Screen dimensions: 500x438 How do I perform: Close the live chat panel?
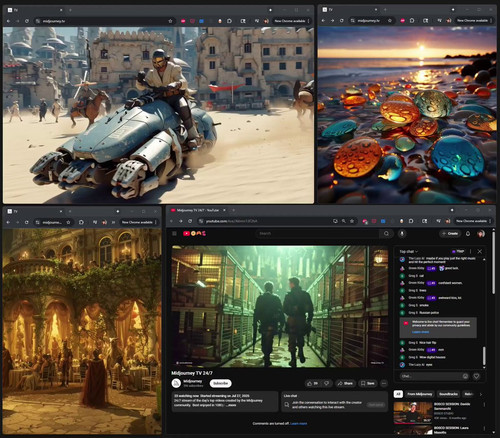tap(480, 251)
